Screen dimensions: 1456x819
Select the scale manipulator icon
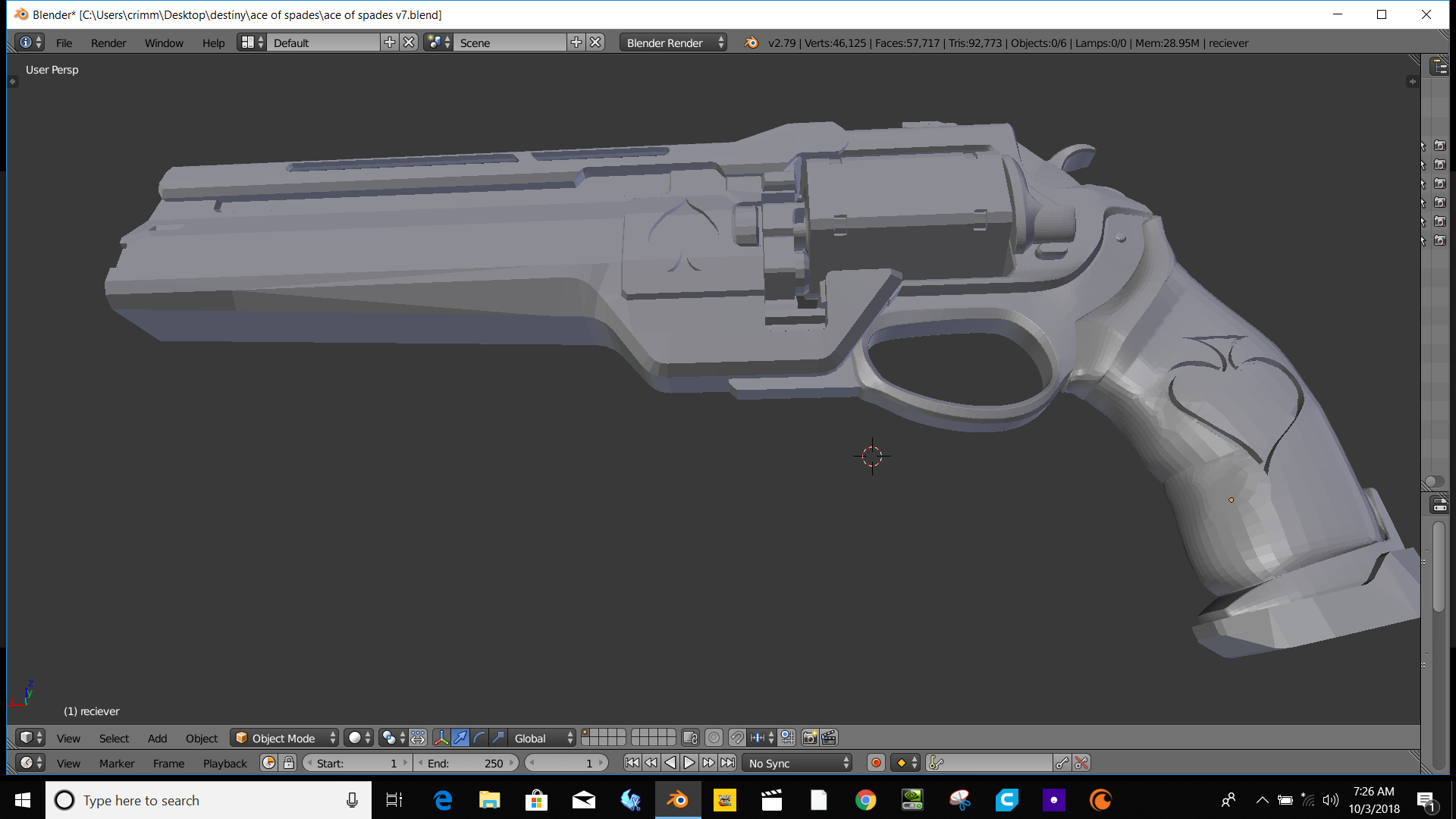(x=498, y=738)
